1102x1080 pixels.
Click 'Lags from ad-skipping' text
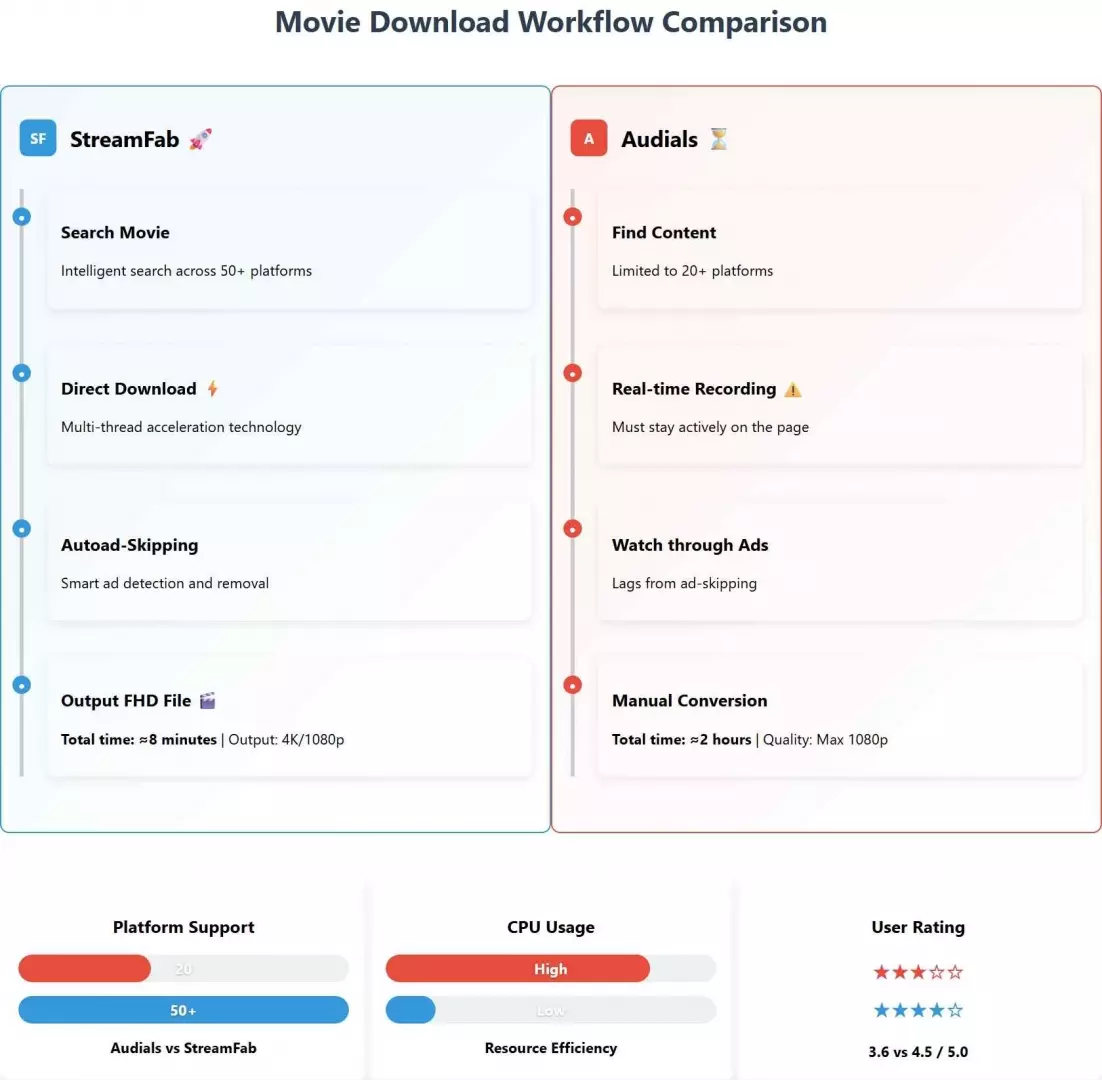tap(685, 583)
